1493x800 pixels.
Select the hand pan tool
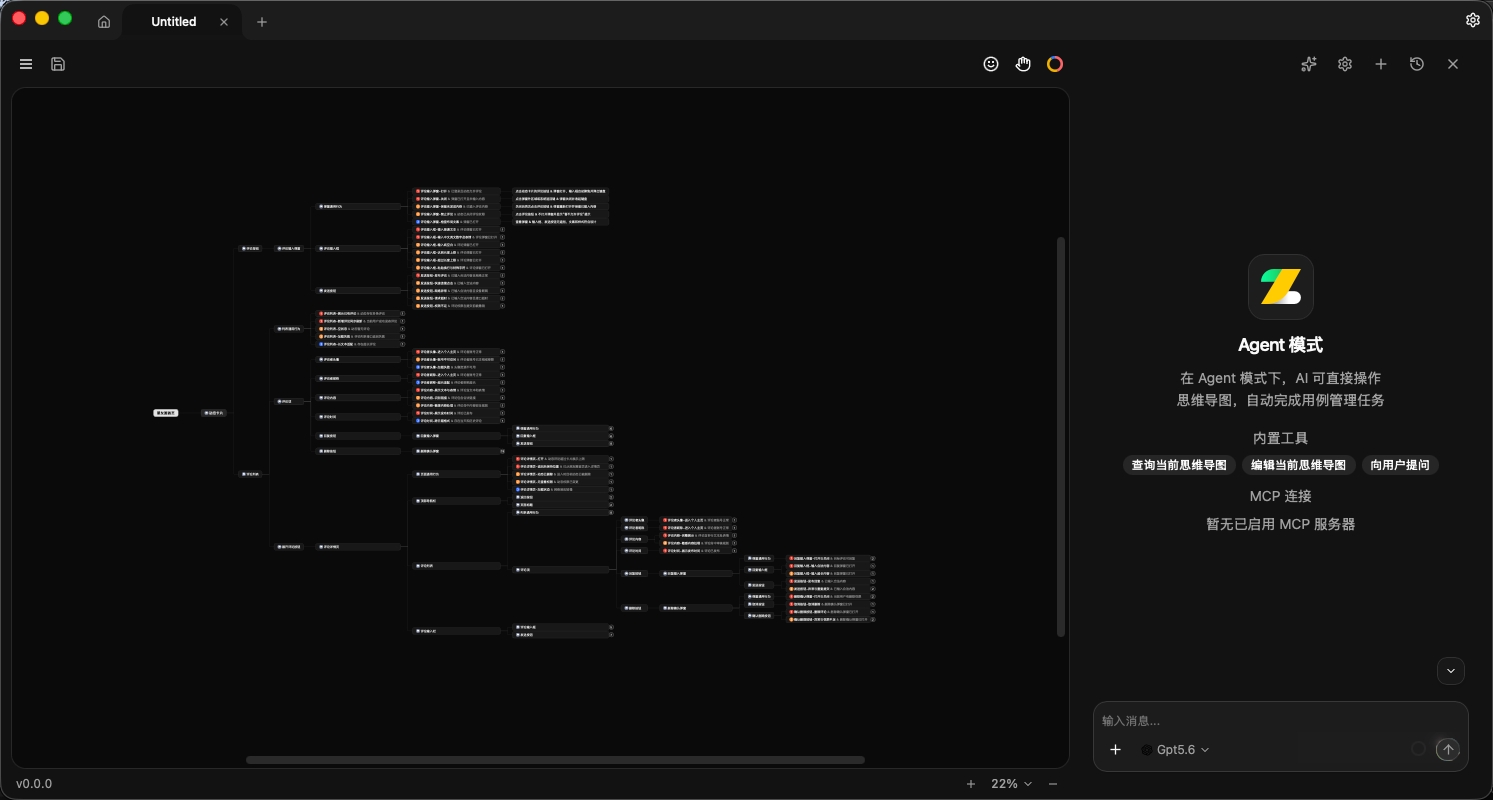pyautogui.click(x=1023, y=64)
